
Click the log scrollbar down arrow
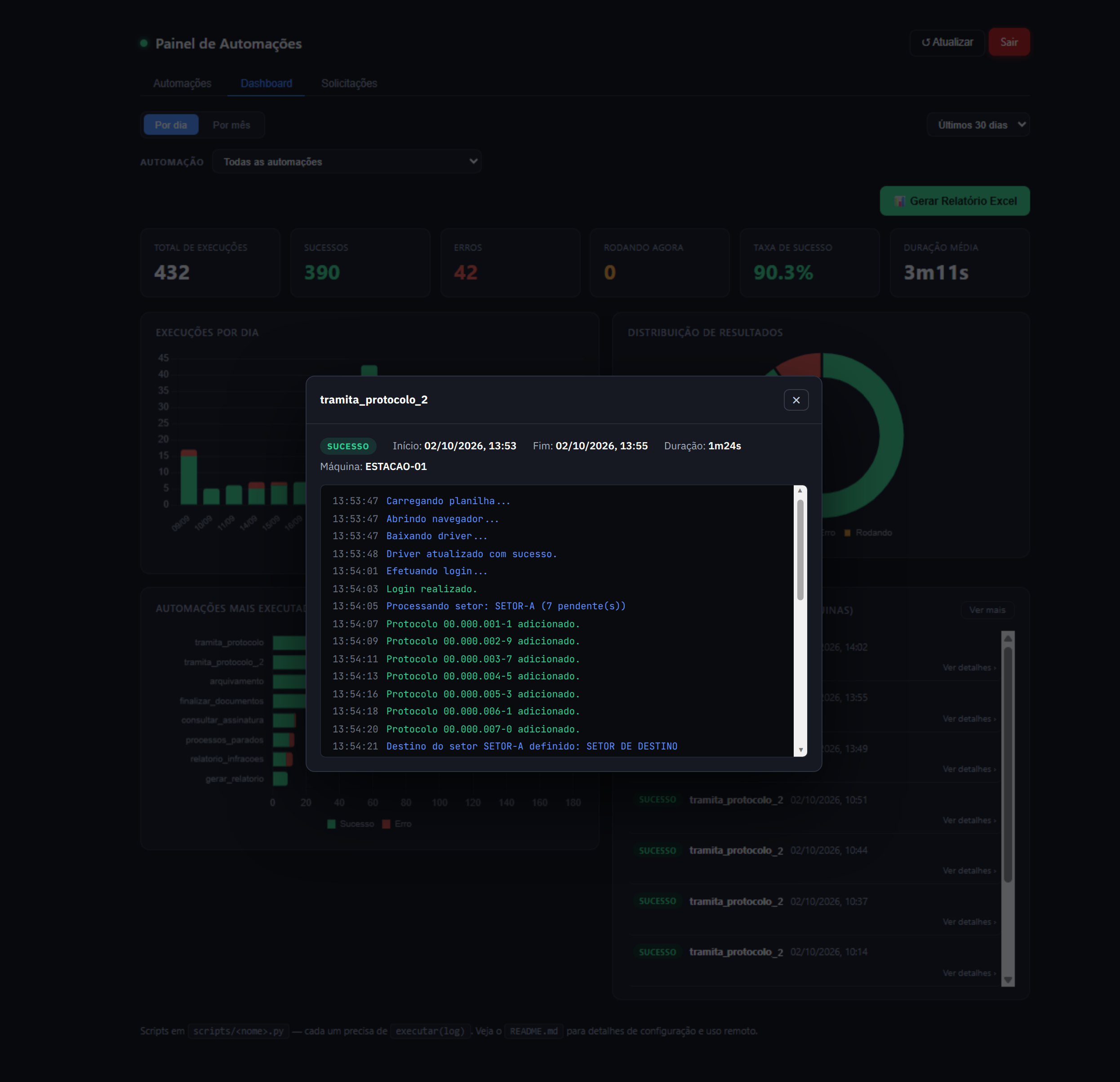(x=800, y=750)
